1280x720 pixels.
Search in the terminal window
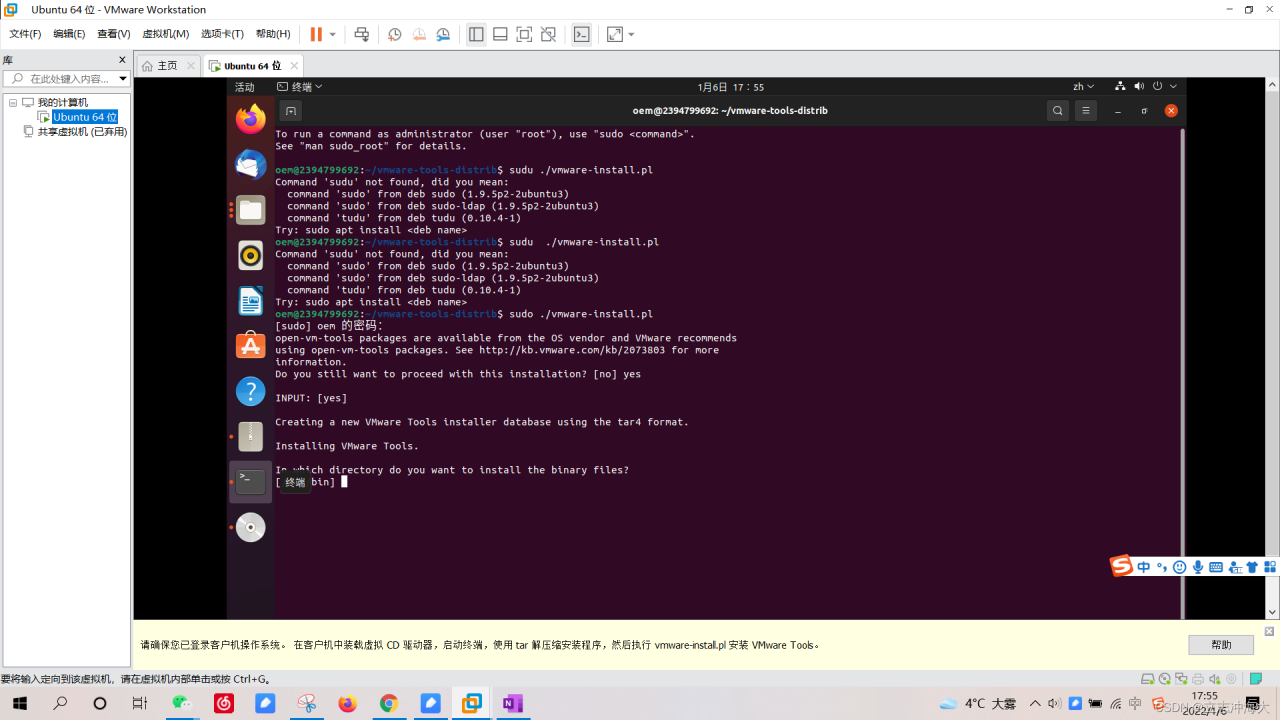click(x=1058, y=111)
